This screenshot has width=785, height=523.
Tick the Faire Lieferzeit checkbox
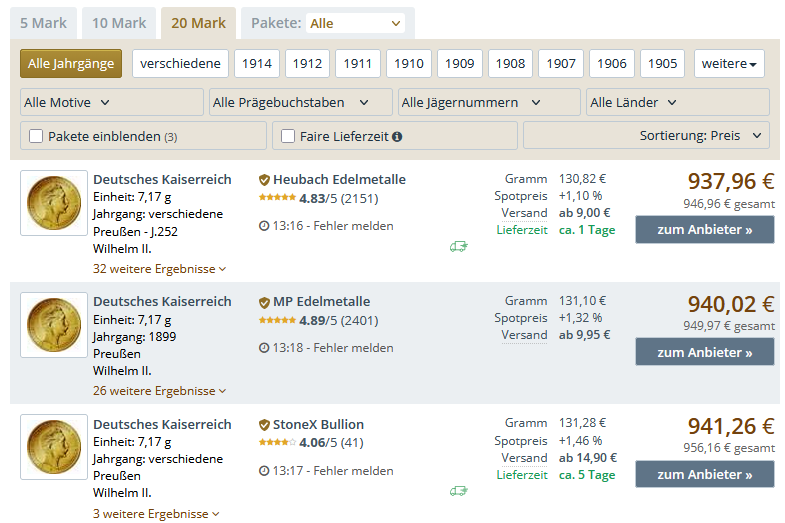[x=288, y=136]
